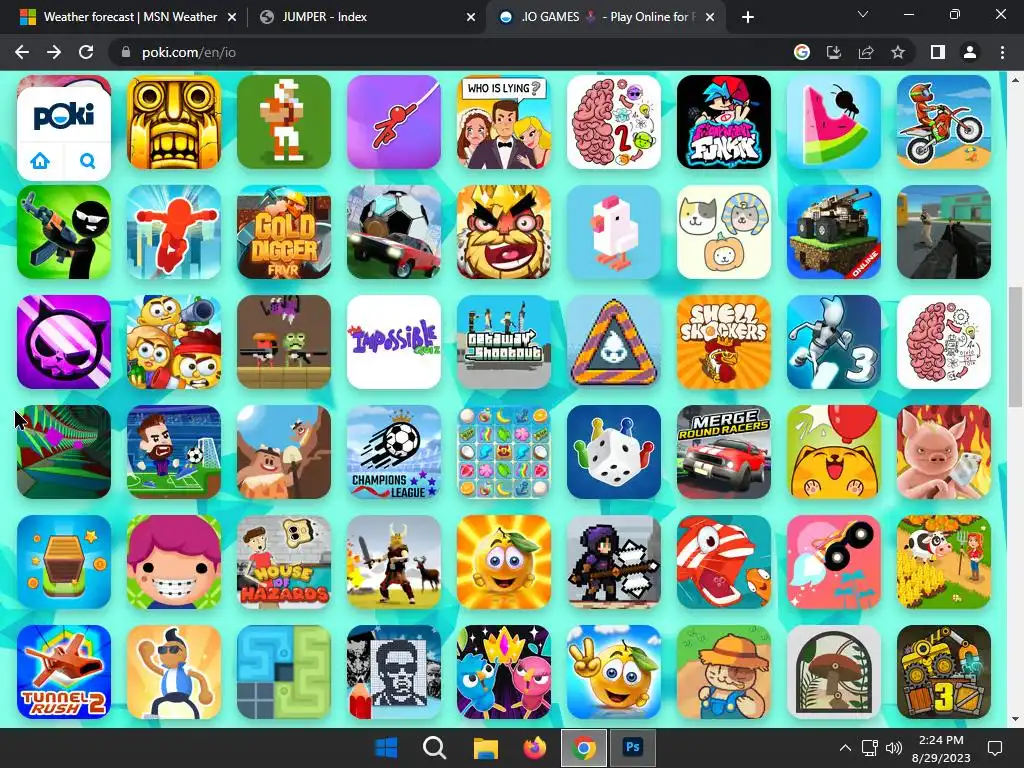Open Photoshop from the taskbar
The image size is (1024, 768).
pyautogui.click(x=632, y=747)
